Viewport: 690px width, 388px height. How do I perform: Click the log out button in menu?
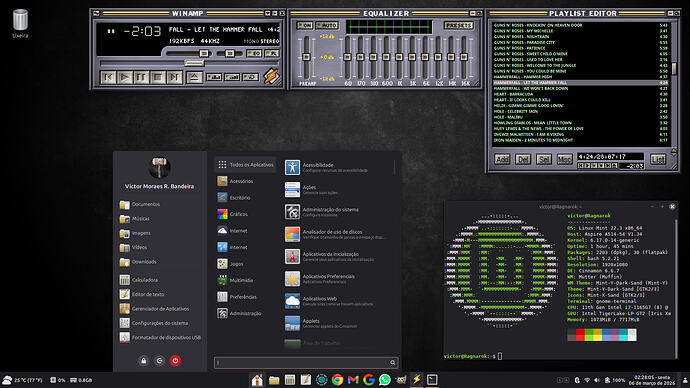point(159,361)
